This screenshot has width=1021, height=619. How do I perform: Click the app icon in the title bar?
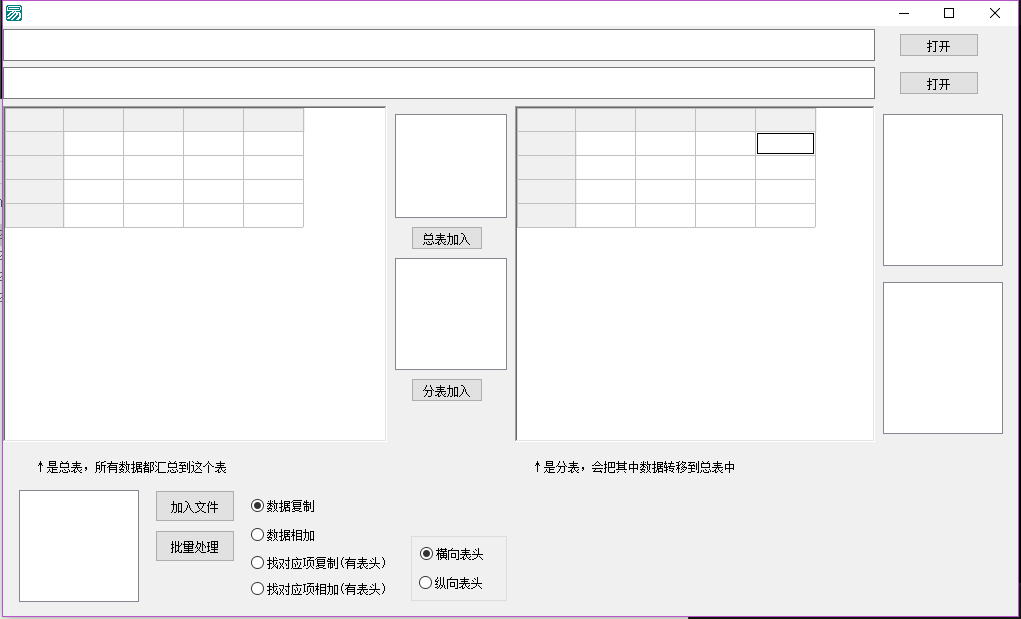[x=14, y=13]
